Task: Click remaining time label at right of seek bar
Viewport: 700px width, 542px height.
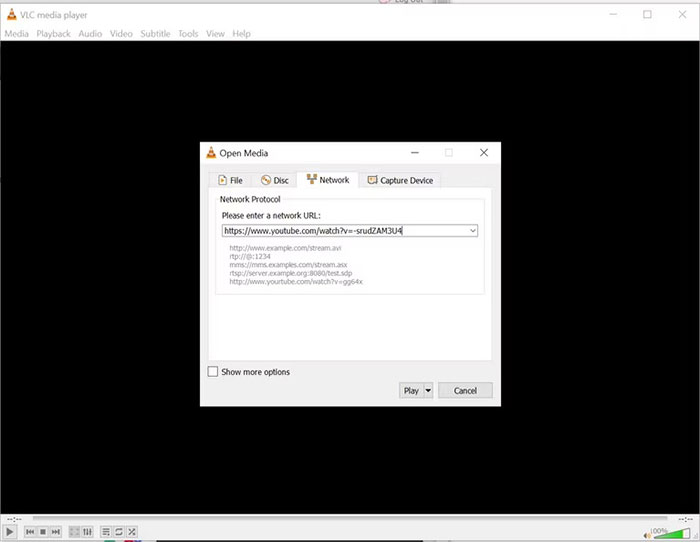Action: click(x=686, y=519)
